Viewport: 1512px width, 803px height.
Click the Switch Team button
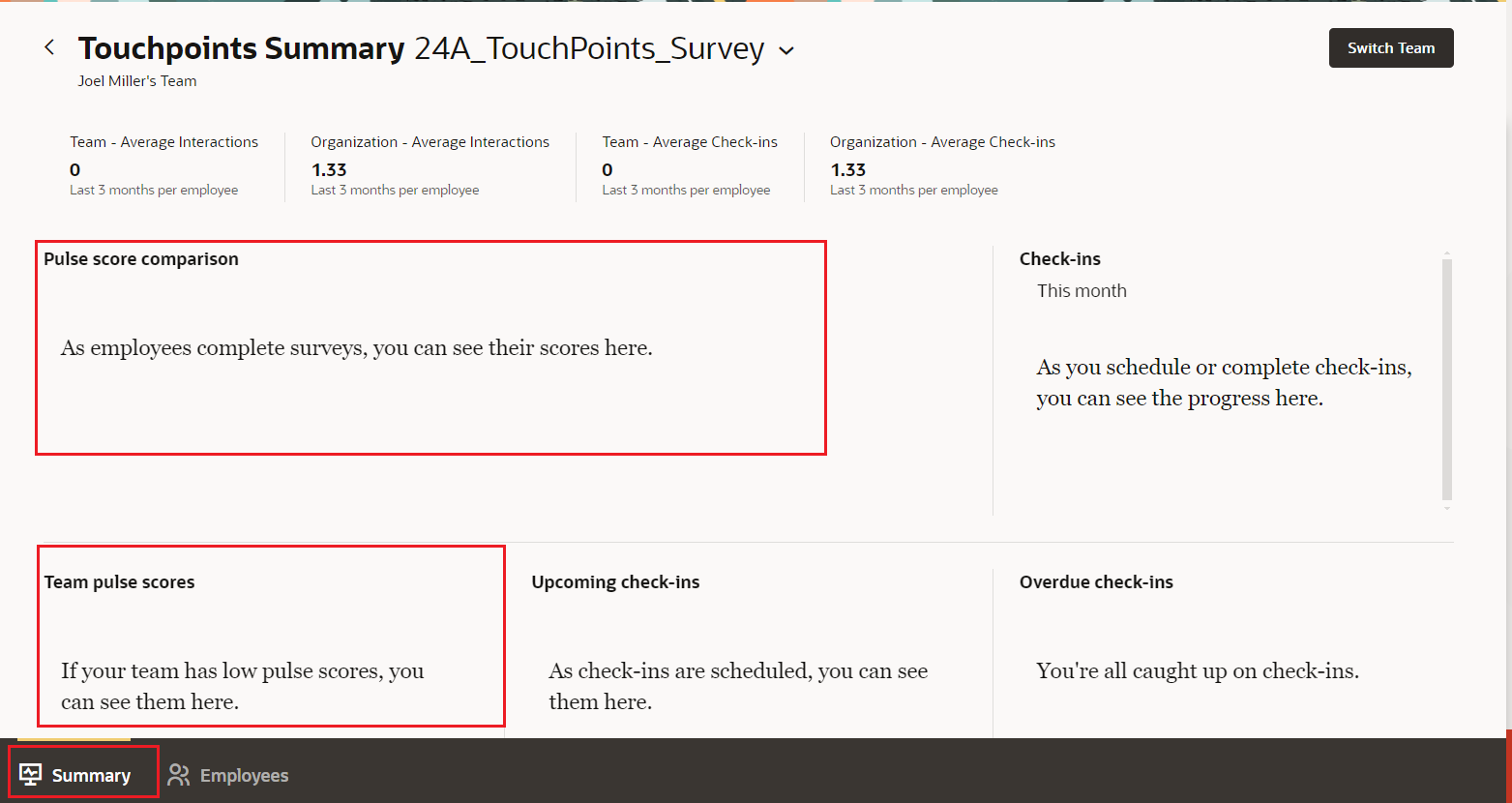pos(1390,47)
